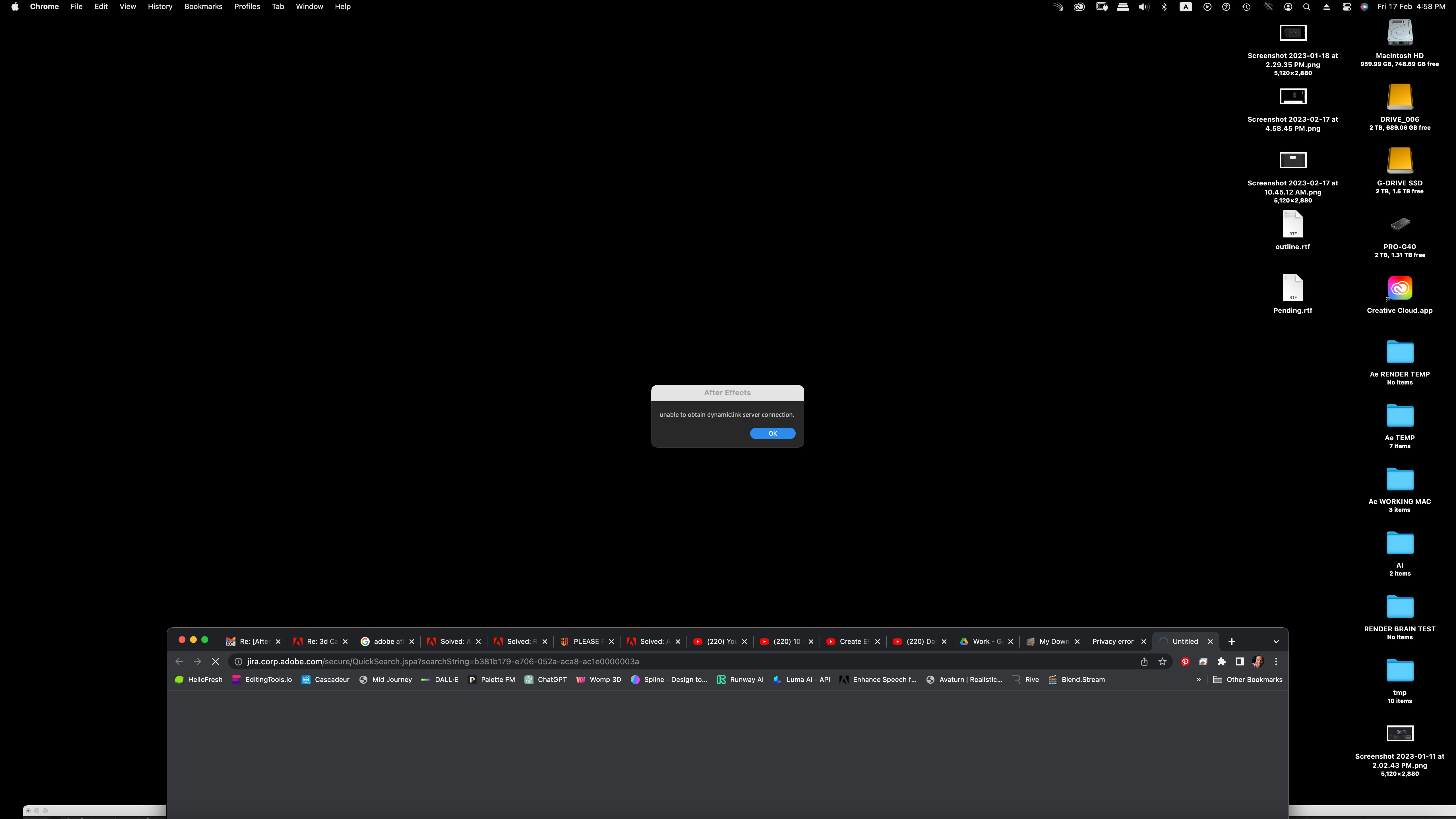Bookmark this page with the star icon

point(1163,661)
